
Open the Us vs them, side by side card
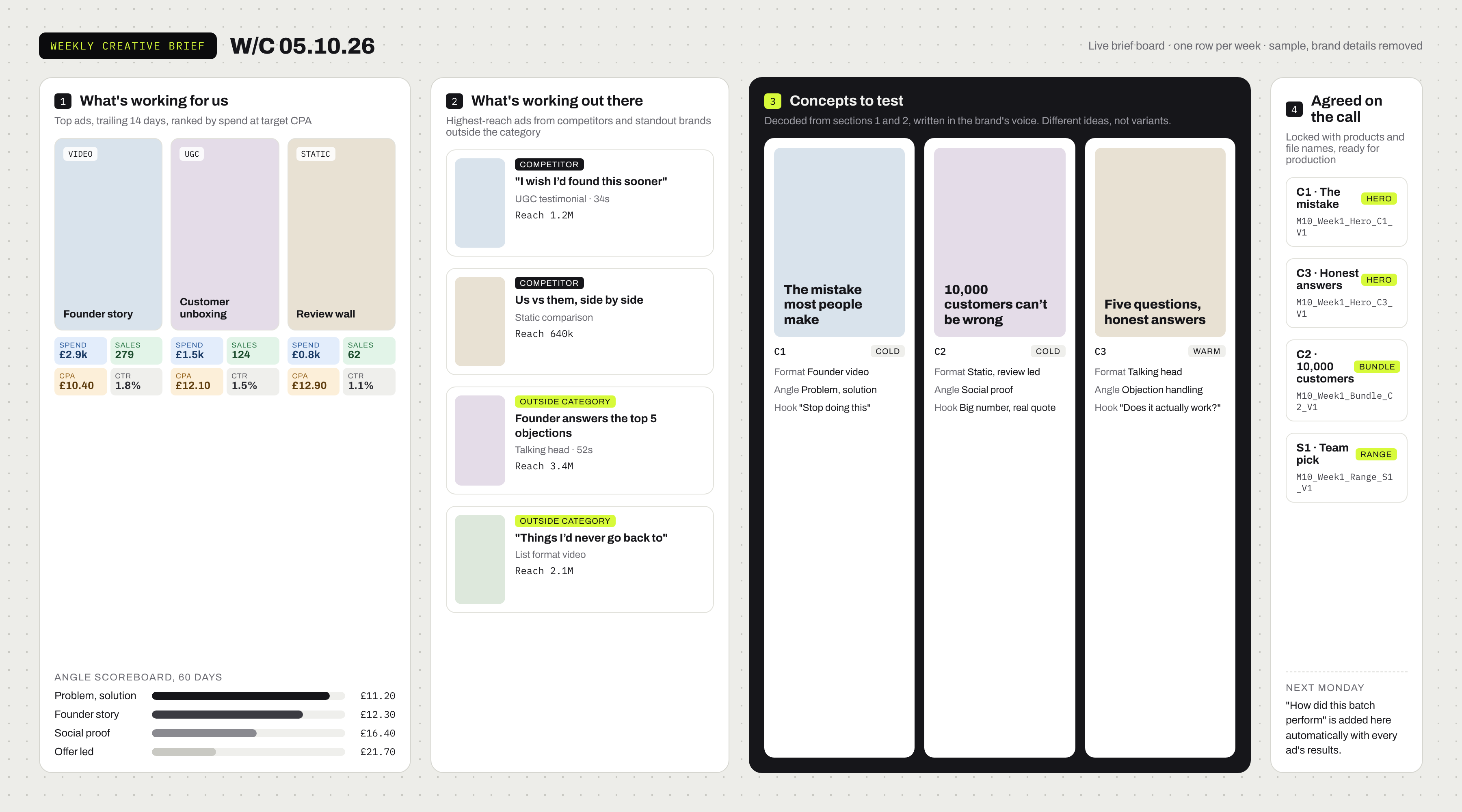point(580,322)
